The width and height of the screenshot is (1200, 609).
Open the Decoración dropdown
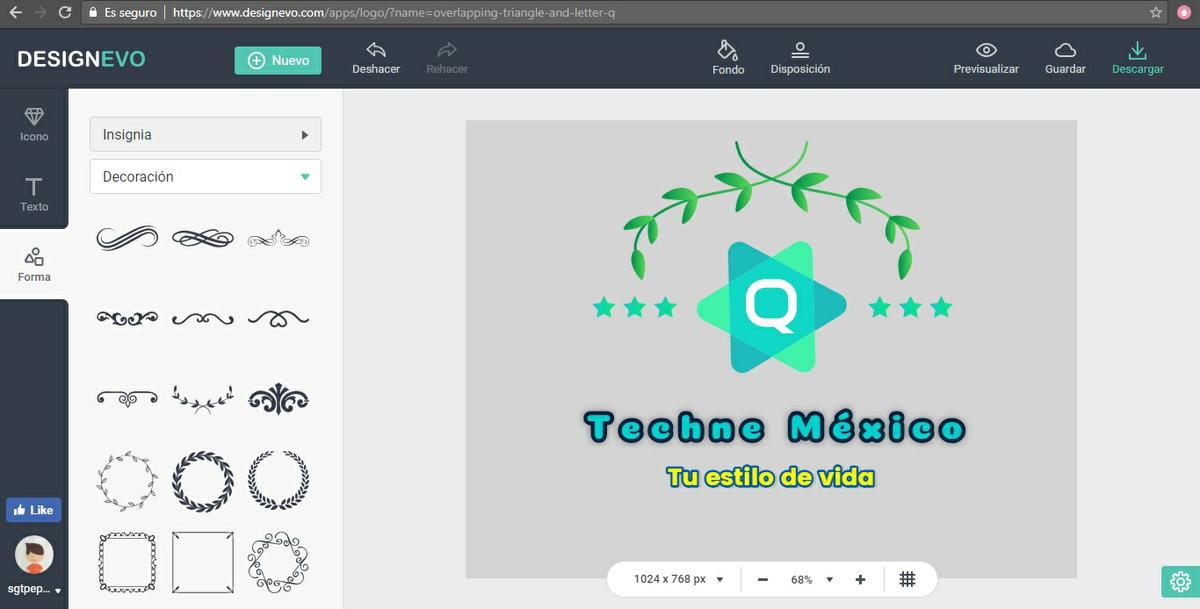coord(205,177)
